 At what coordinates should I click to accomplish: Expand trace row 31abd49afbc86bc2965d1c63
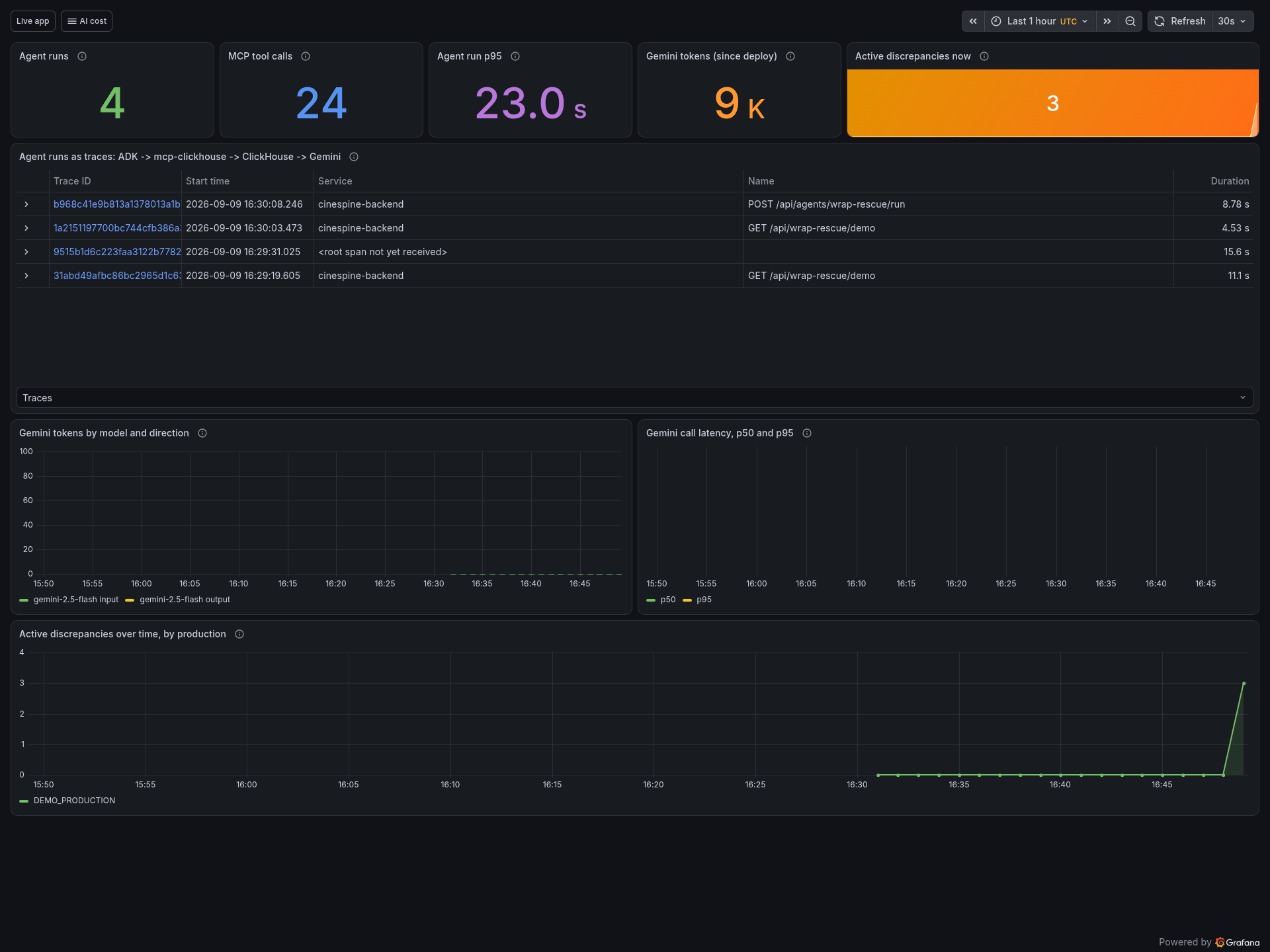click(26, 276)
